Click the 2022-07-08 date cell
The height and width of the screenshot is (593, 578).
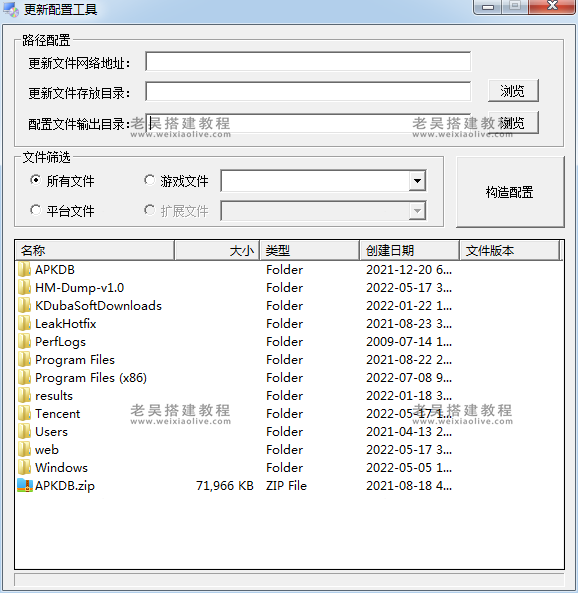pos(409,378)
